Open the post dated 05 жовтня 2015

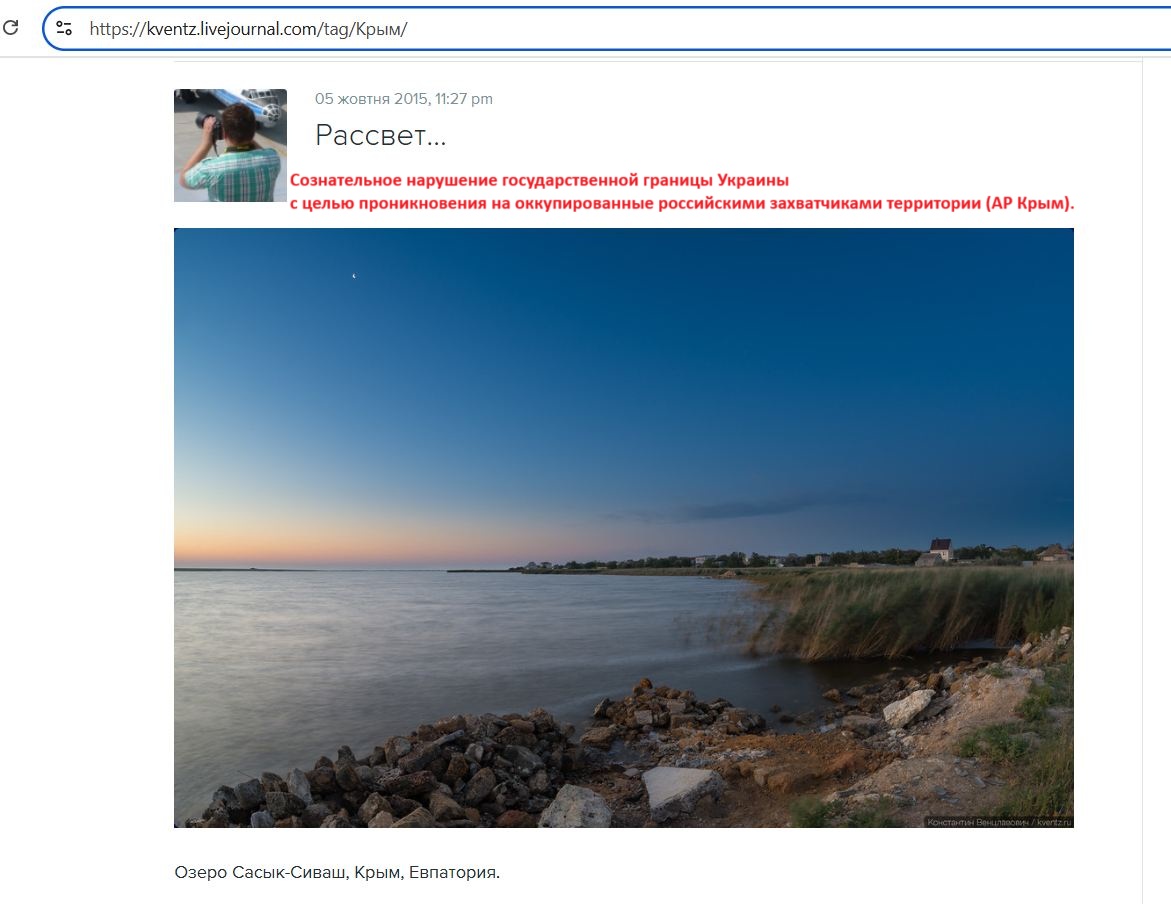[x=403, y=99]
